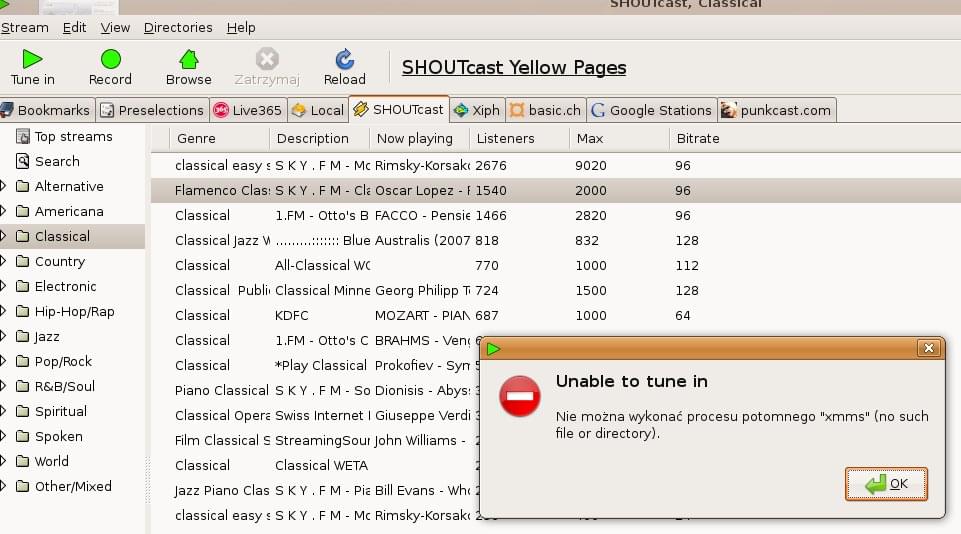The height and width of the screenshot is (534, 961).
Task: Open Search via its magnifier icon
Action: click(x=23, y=161)
